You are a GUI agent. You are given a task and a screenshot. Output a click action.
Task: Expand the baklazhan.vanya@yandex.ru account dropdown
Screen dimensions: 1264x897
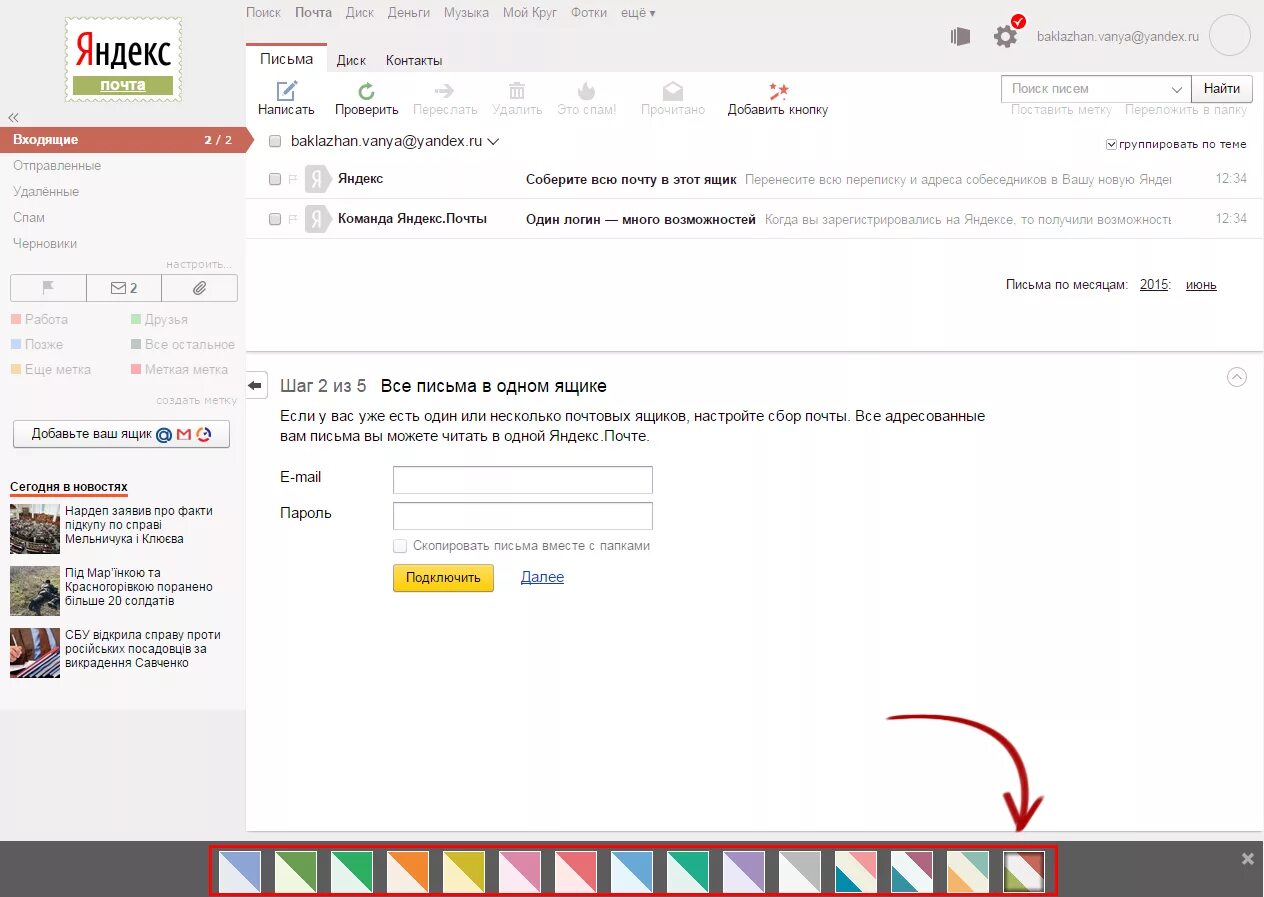point(493,142)
